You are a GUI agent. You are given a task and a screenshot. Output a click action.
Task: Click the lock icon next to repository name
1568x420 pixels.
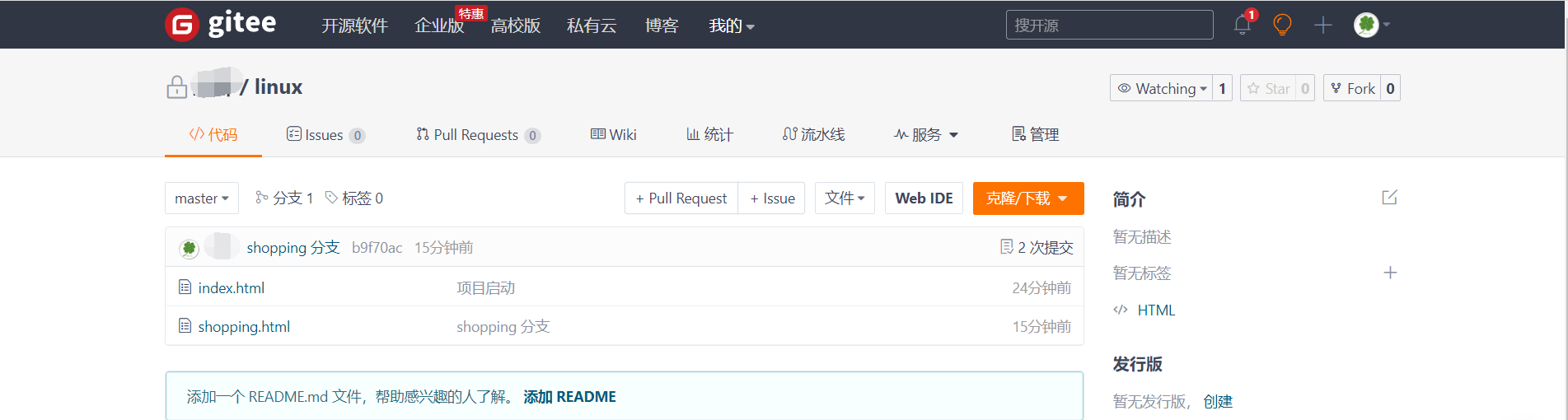tap(176, 86)
